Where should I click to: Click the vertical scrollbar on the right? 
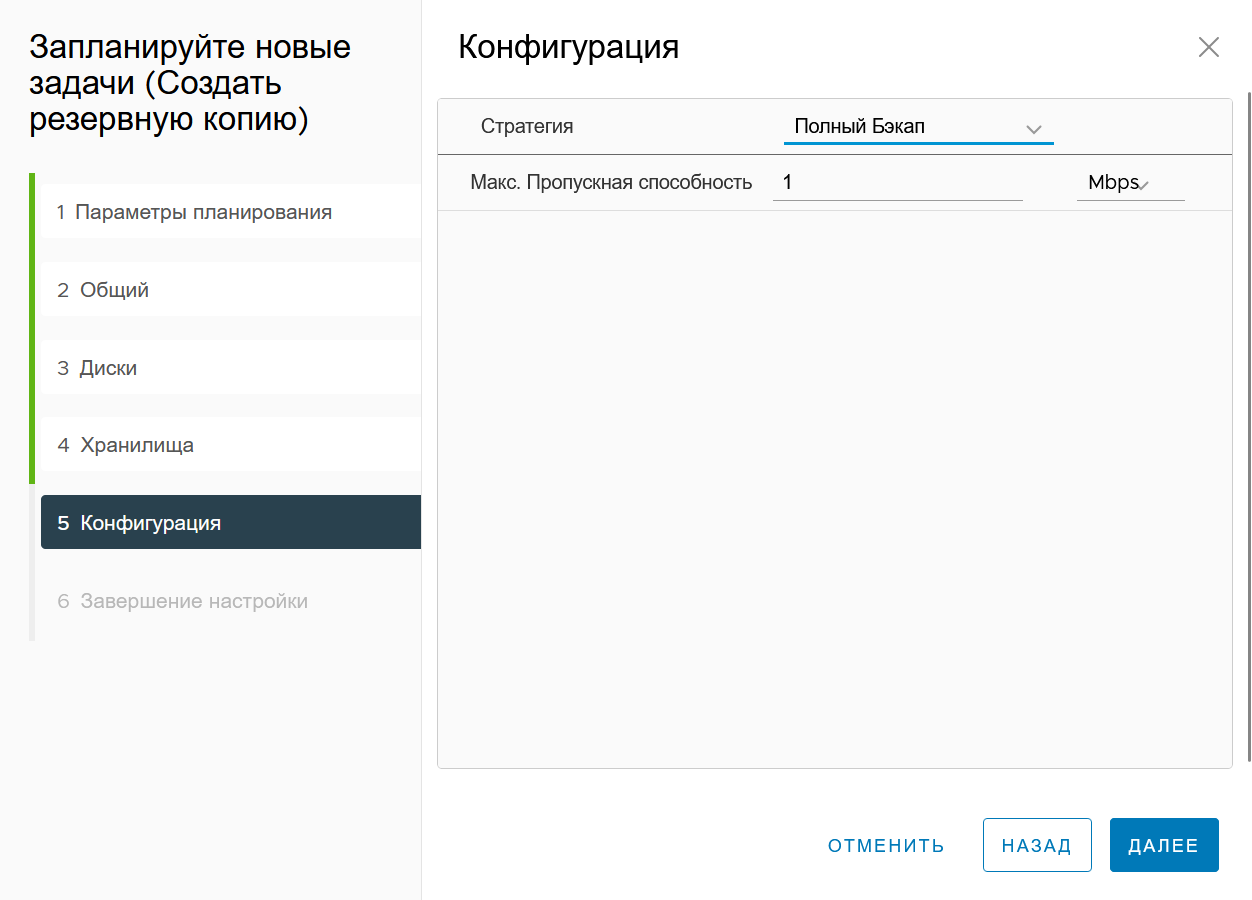[x=1248, y=425]
